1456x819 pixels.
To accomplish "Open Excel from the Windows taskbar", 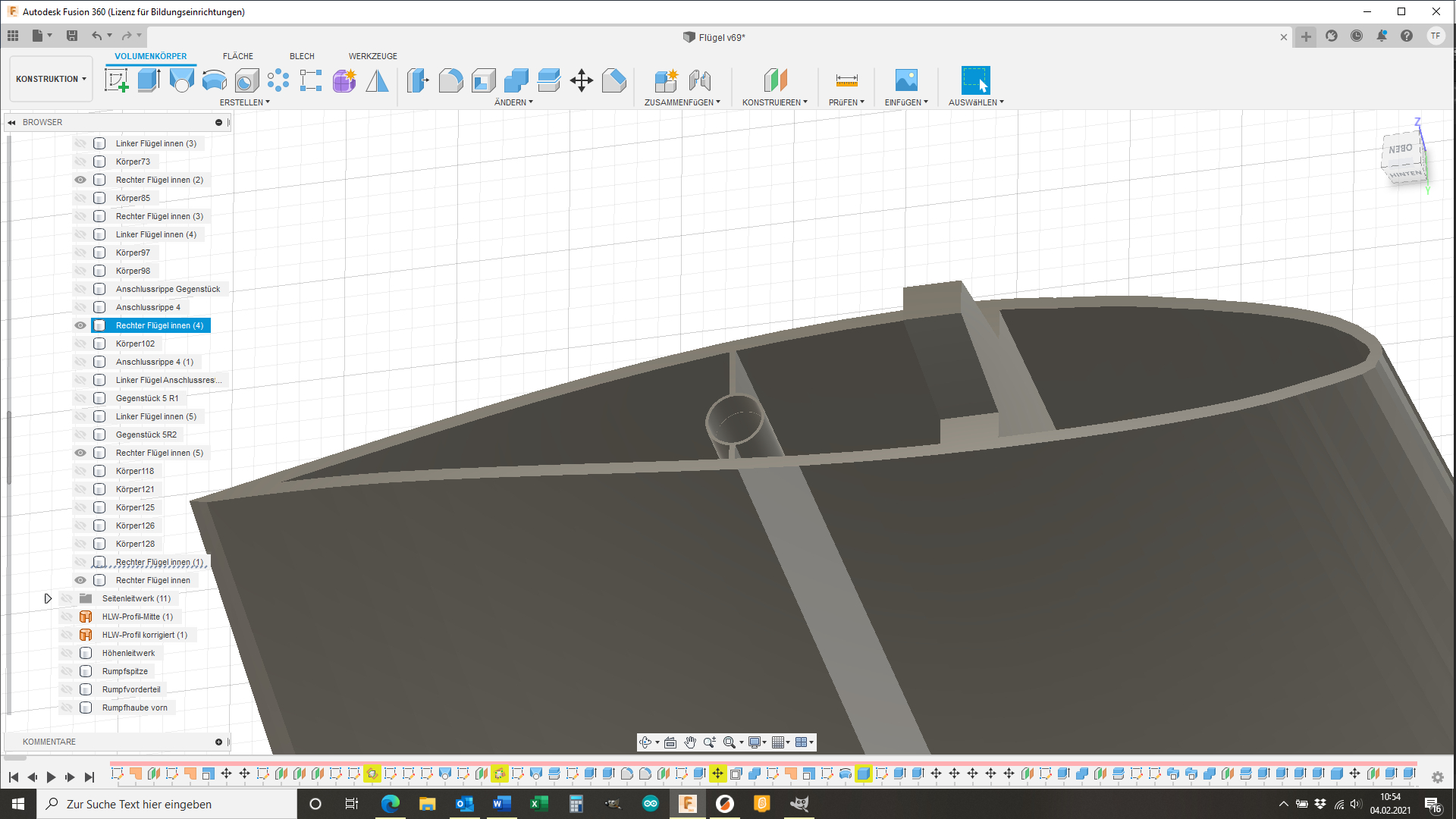I will click(x=539, y=804).
